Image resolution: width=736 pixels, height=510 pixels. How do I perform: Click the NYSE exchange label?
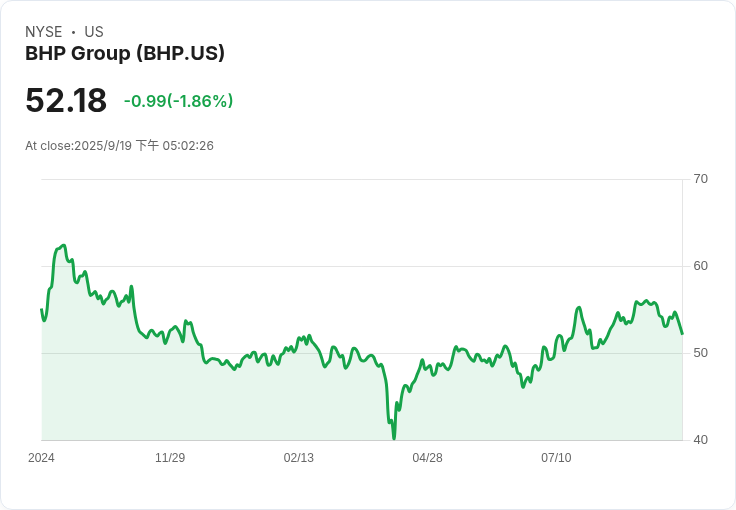tap(44, 32)
